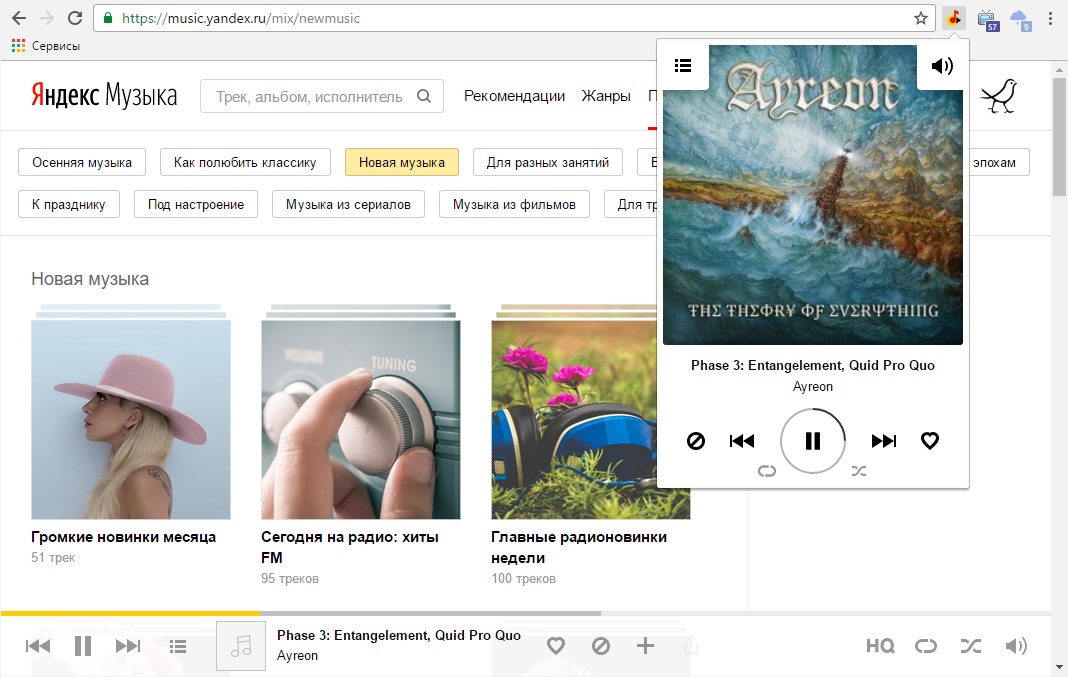The image size is (1068, 677).
Task: Like the track using the heart in the popup
Action: [x=930, y=440]
